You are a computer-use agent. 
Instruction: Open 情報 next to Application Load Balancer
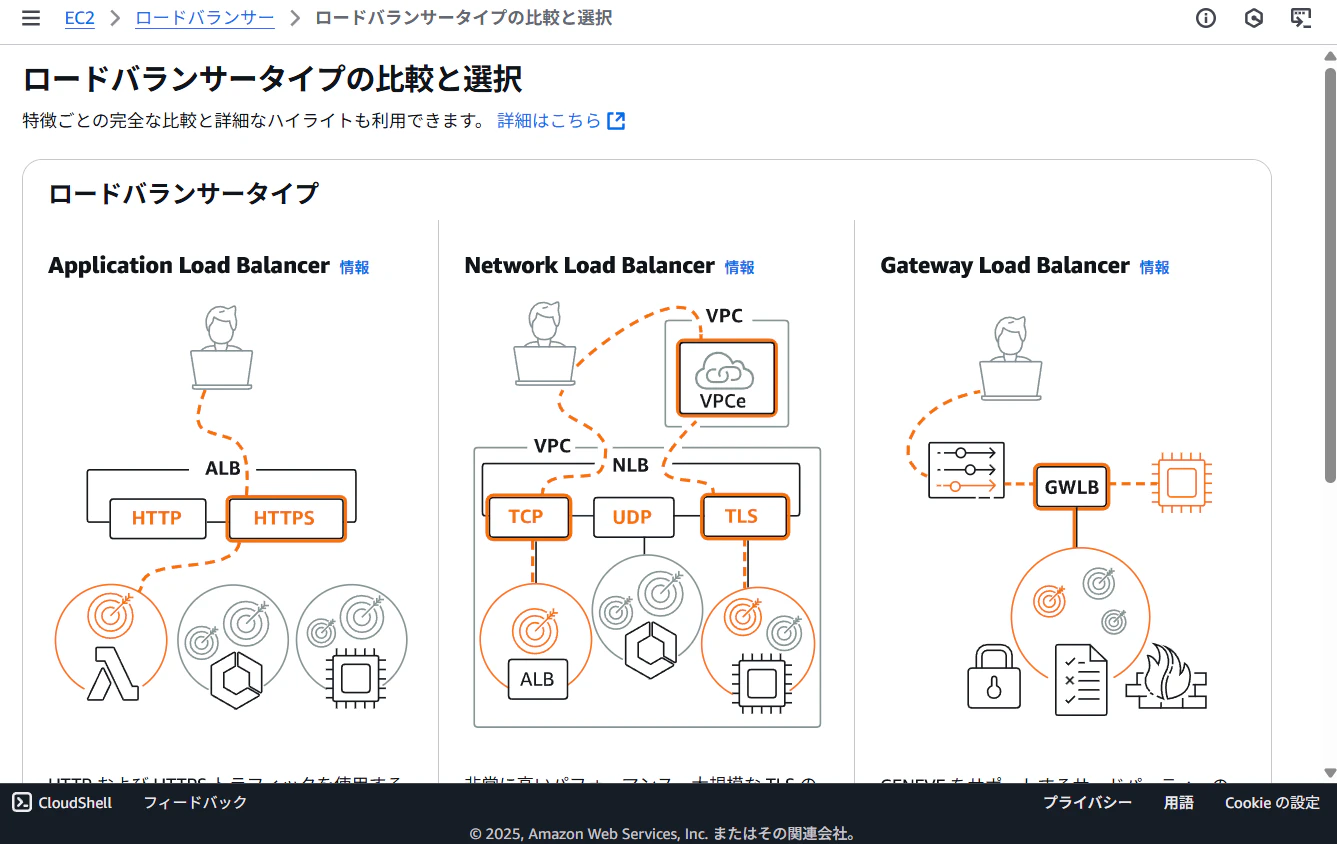tap(355, 267)
